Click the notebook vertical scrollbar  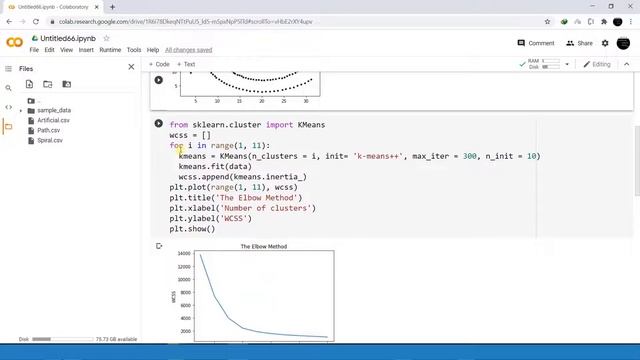[x=637, y=161]
